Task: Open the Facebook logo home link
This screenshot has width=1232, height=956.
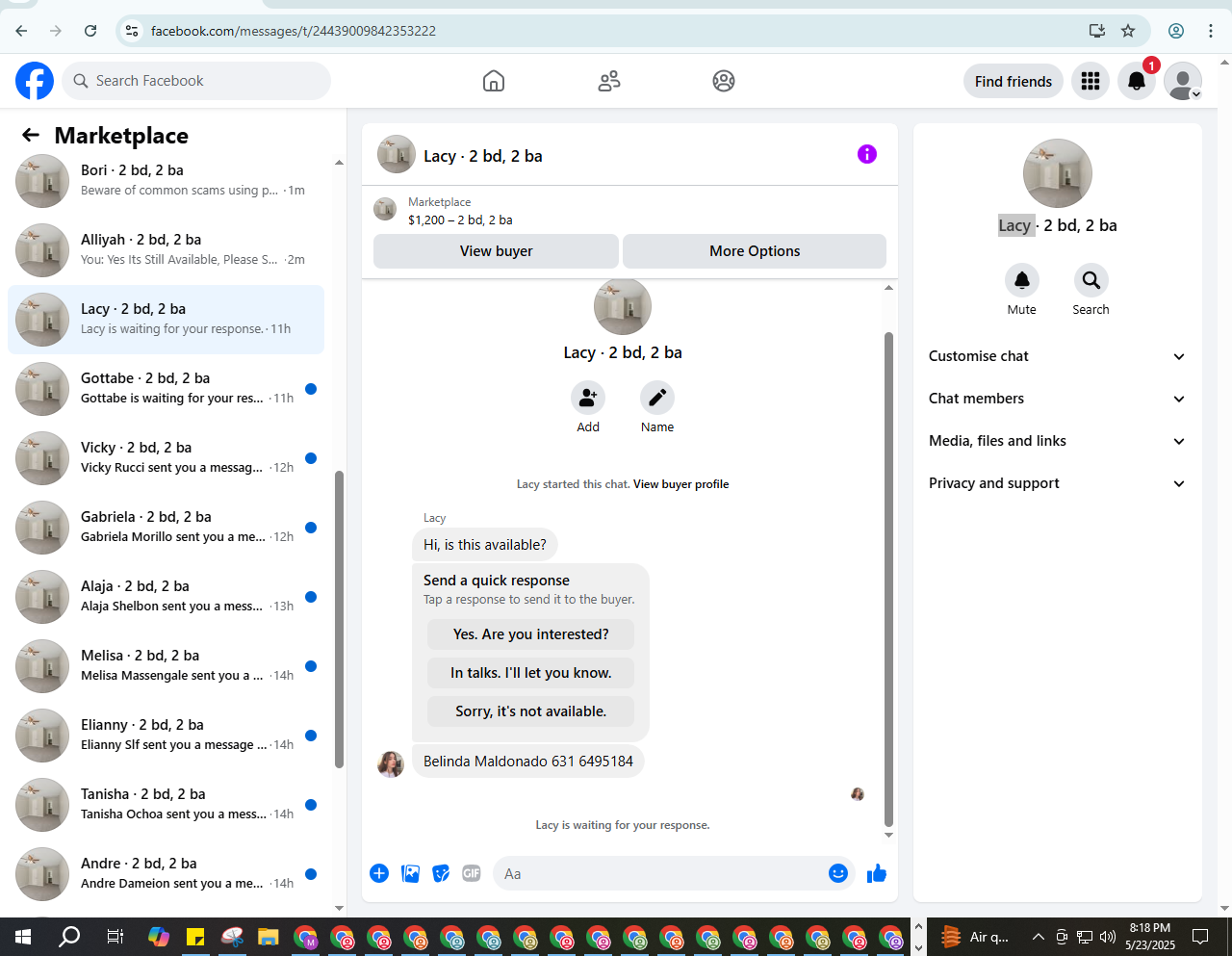Action: 35,81
